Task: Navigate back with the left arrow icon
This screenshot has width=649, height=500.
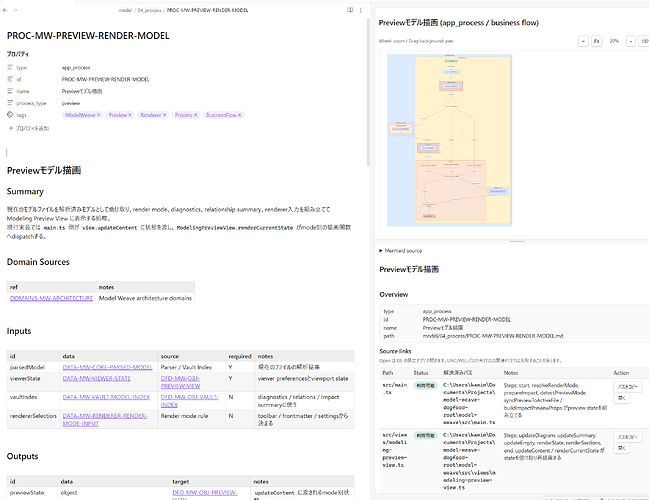Action: click(5, 10)
